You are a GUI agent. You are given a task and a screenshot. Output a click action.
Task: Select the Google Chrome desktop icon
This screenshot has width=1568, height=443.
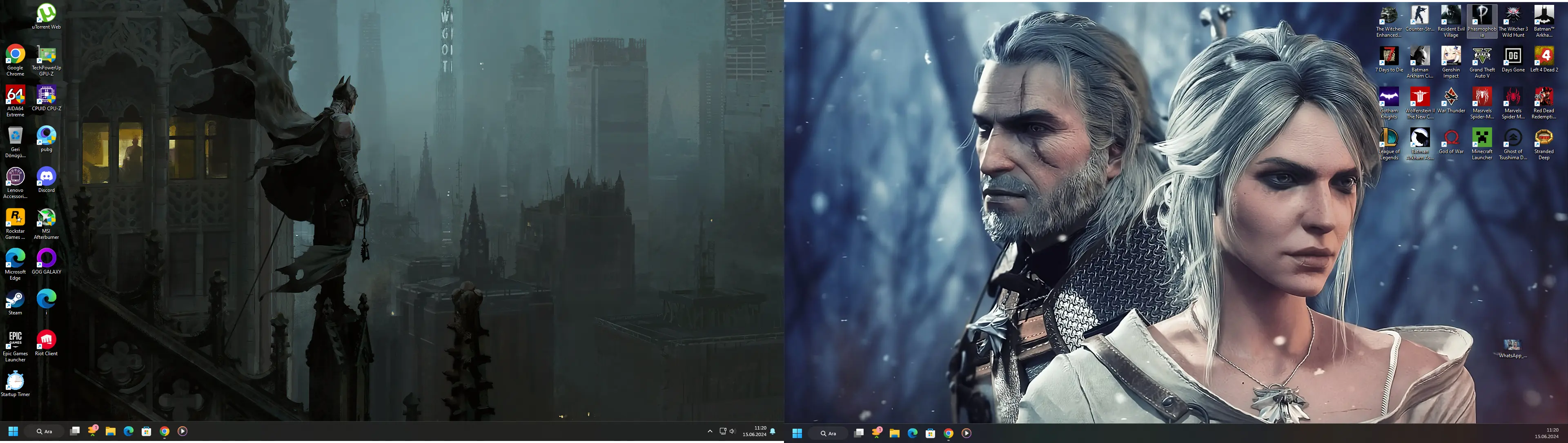click(x=15, y=60)
